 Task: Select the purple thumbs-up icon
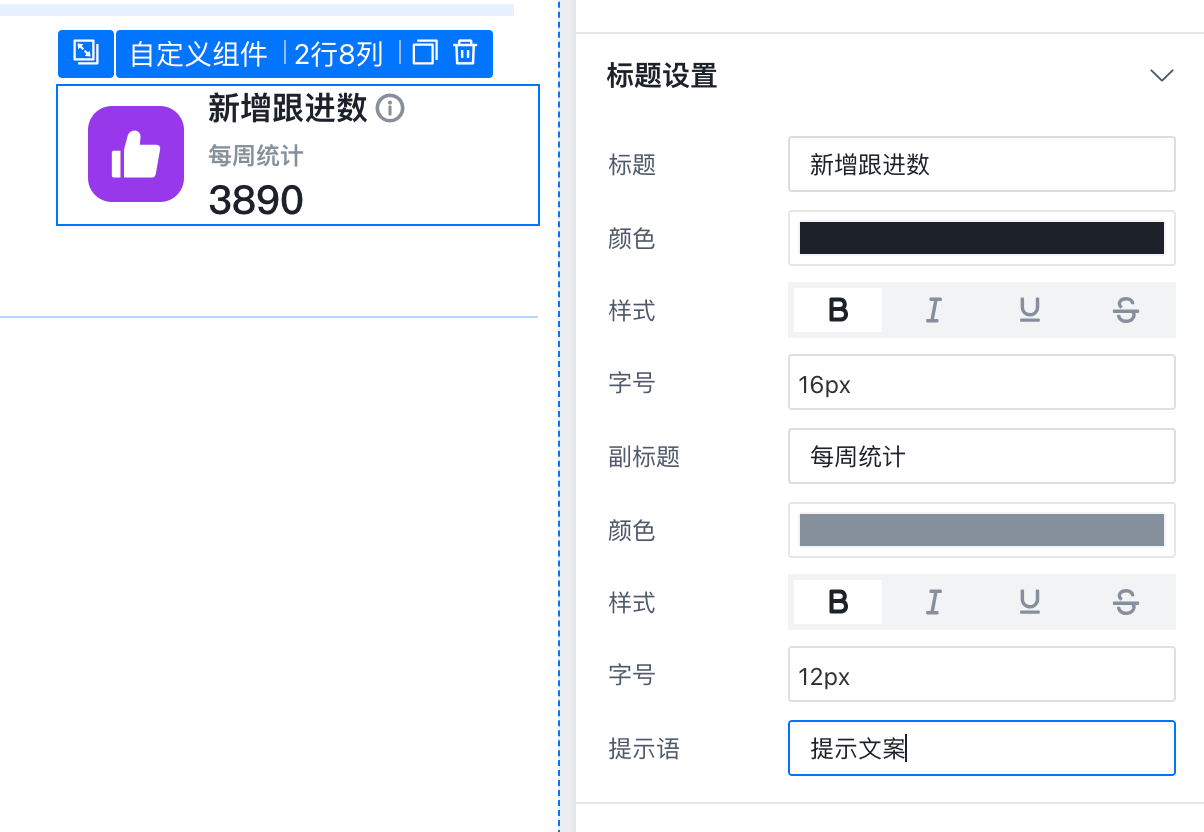click(136, 154)
